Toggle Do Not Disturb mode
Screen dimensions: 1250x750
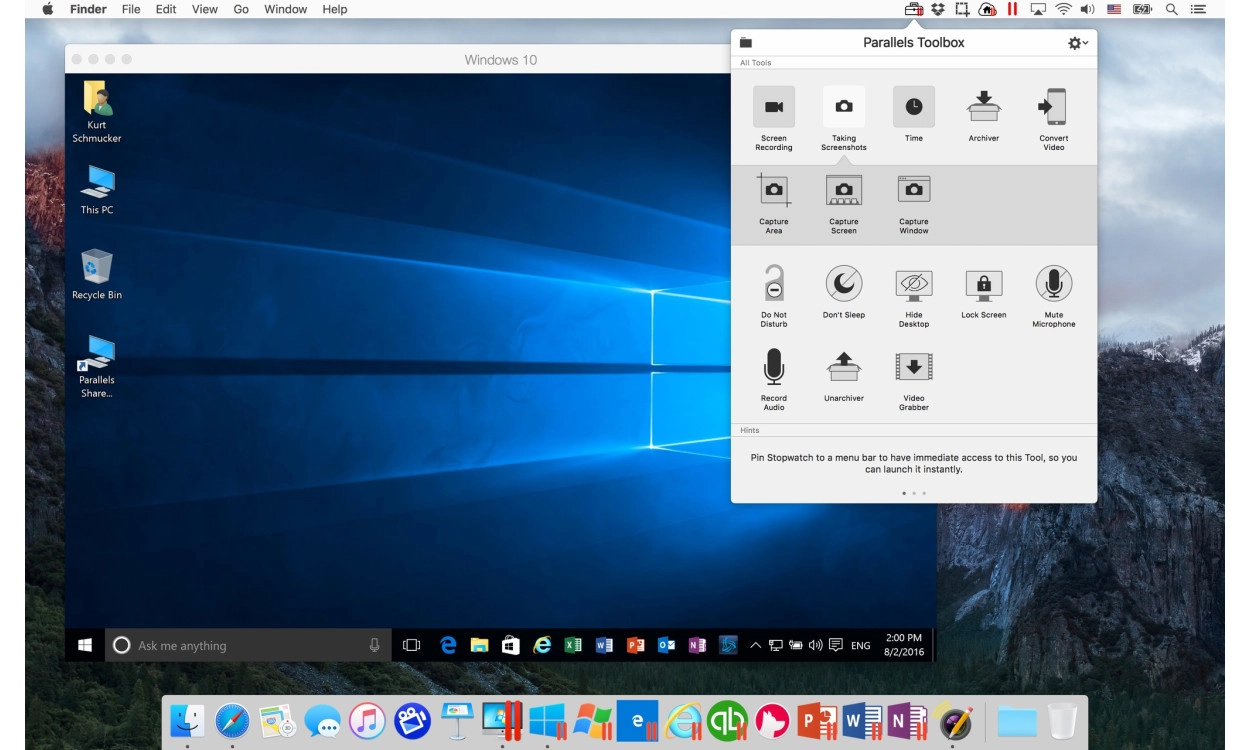[773, 284]
